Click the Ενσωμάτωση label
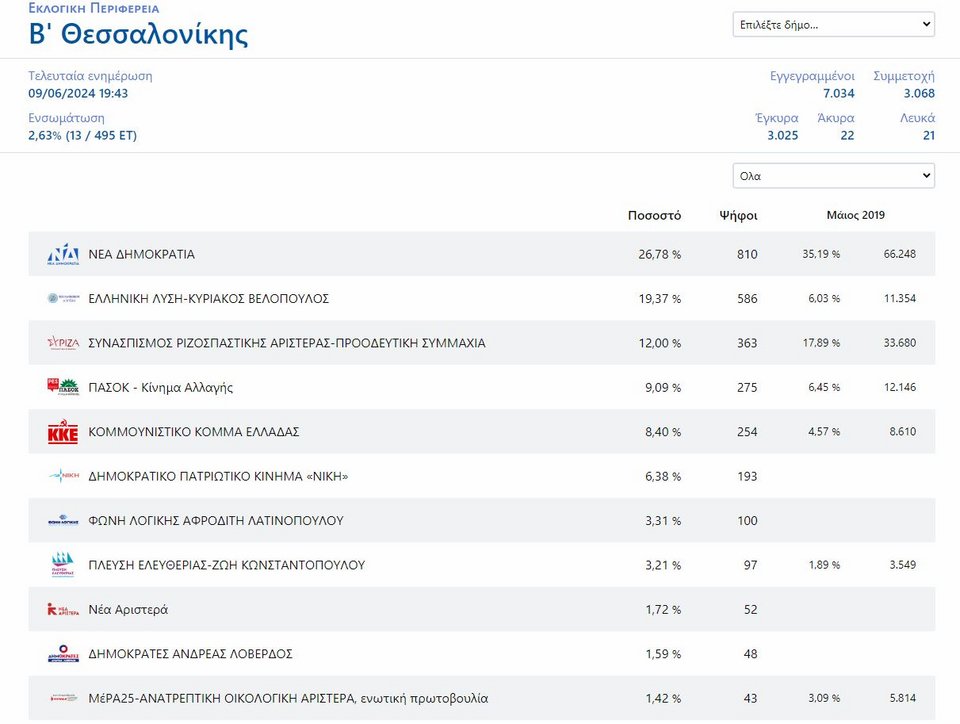Viewport: 960px width, 724px height. (x=66, y=118)
